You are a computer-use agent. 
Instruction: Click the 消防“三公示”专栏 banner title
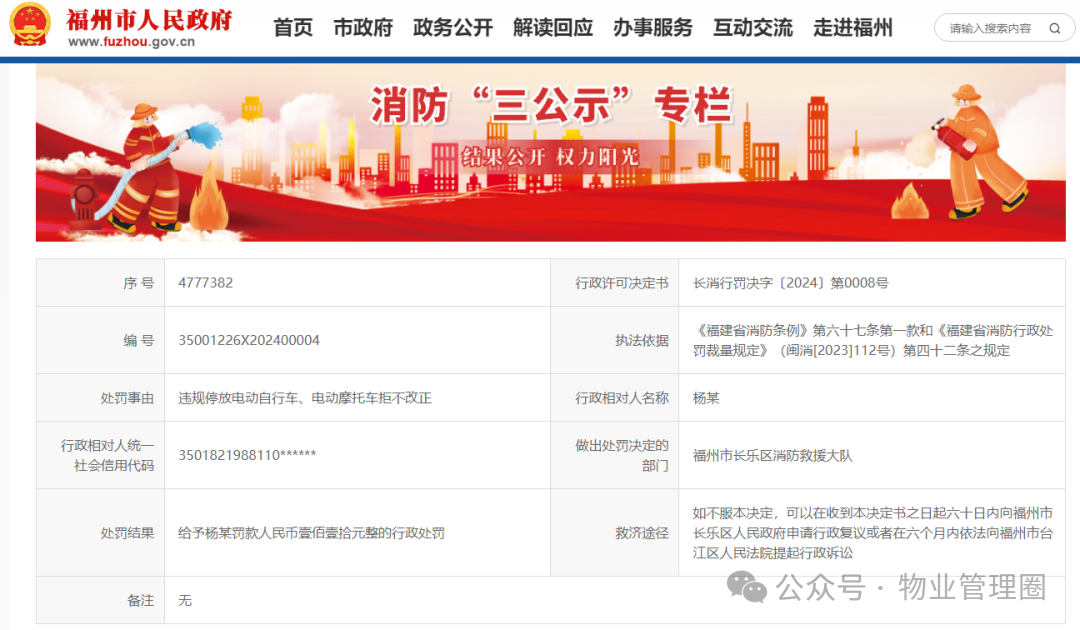click(x=540, y=105)
